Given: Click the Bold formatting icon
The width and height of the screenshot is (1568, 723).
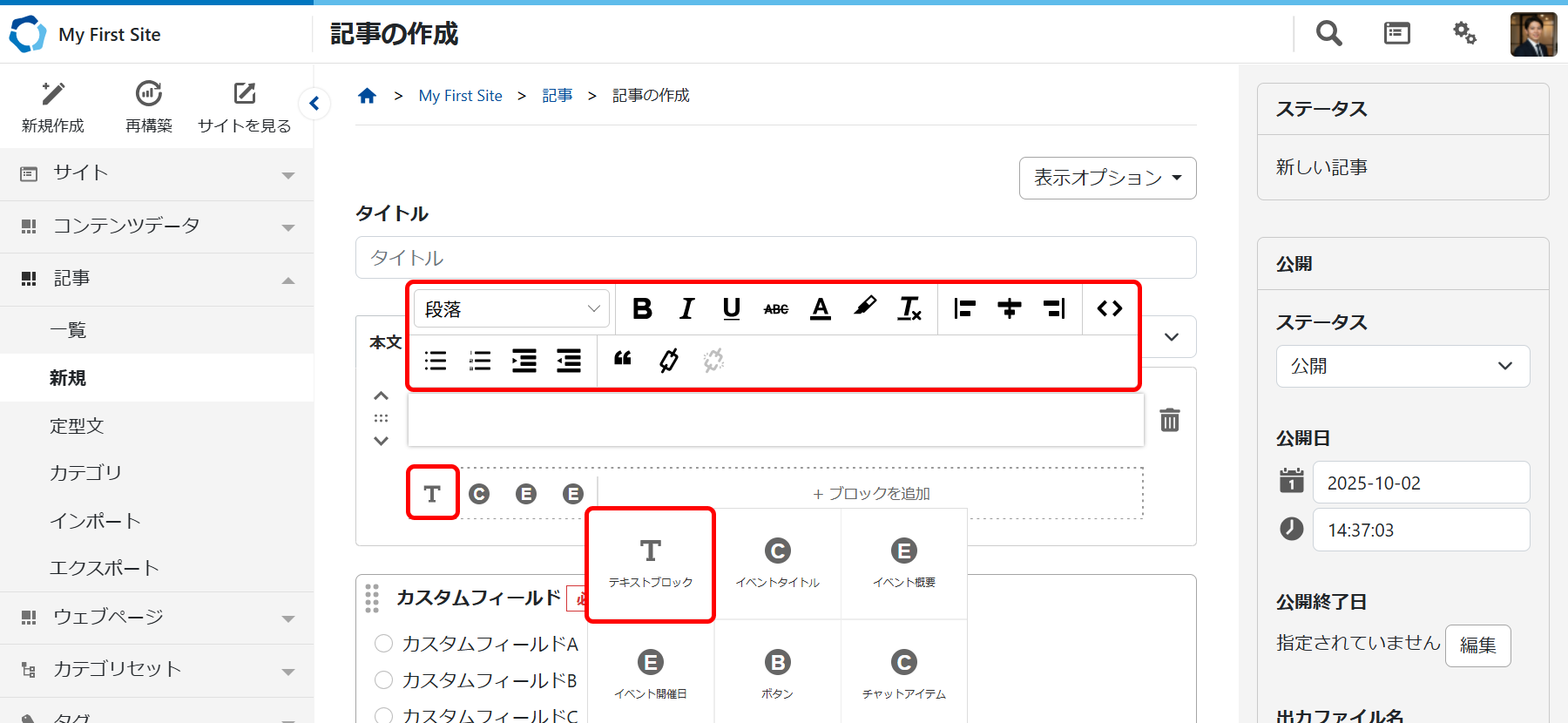Looking at the screenshot, I should [642, 308].
